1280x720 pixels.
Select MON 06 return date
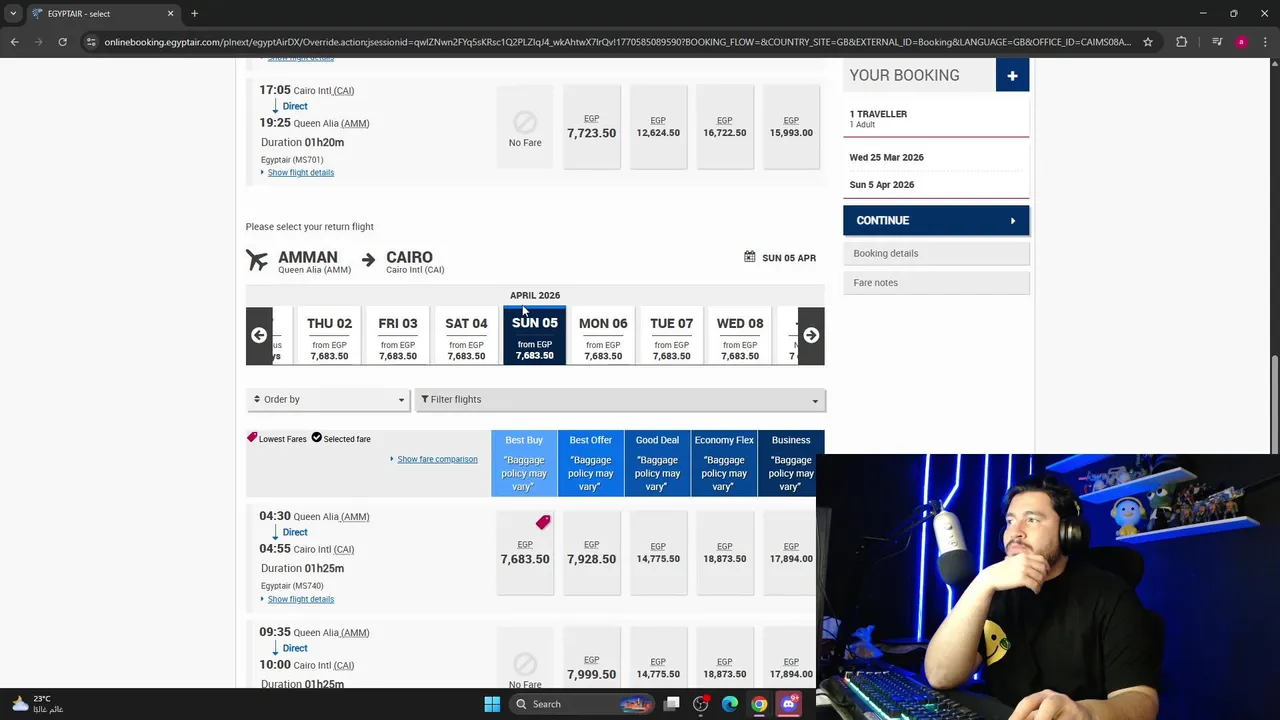point(603,337)
